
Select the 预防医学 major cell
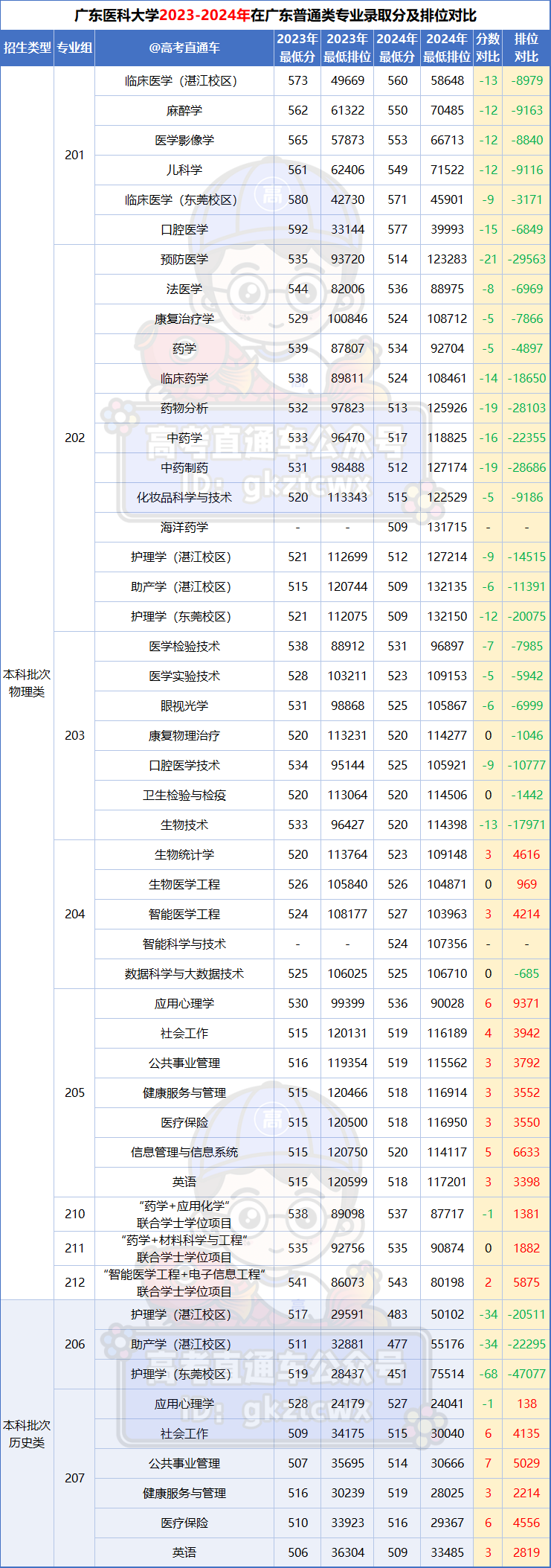point(184,260)
